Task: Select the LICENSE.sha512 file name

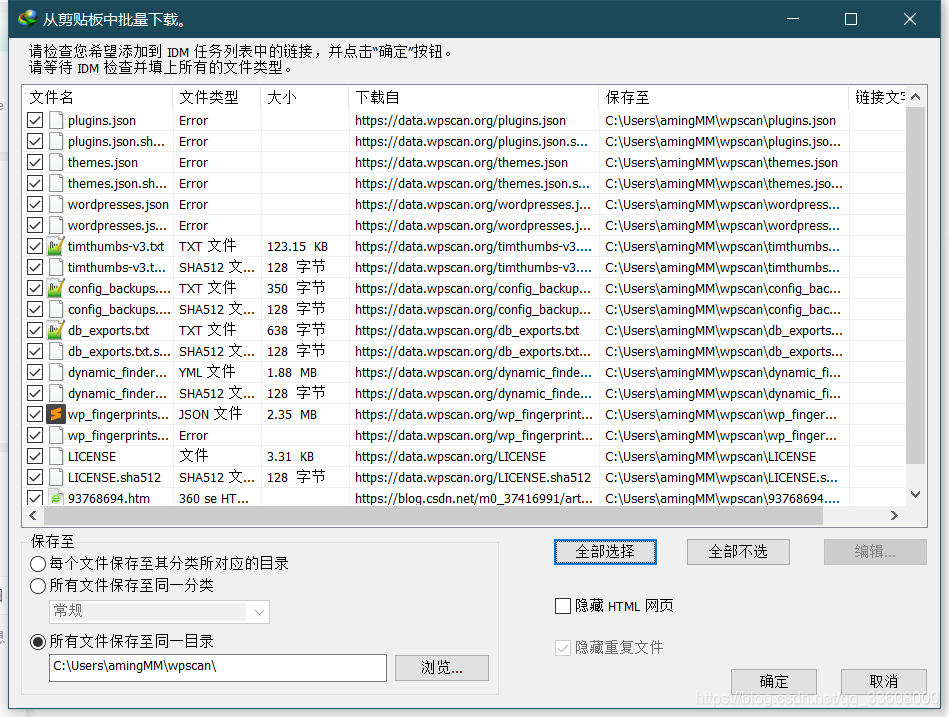Action: point(114,477)
